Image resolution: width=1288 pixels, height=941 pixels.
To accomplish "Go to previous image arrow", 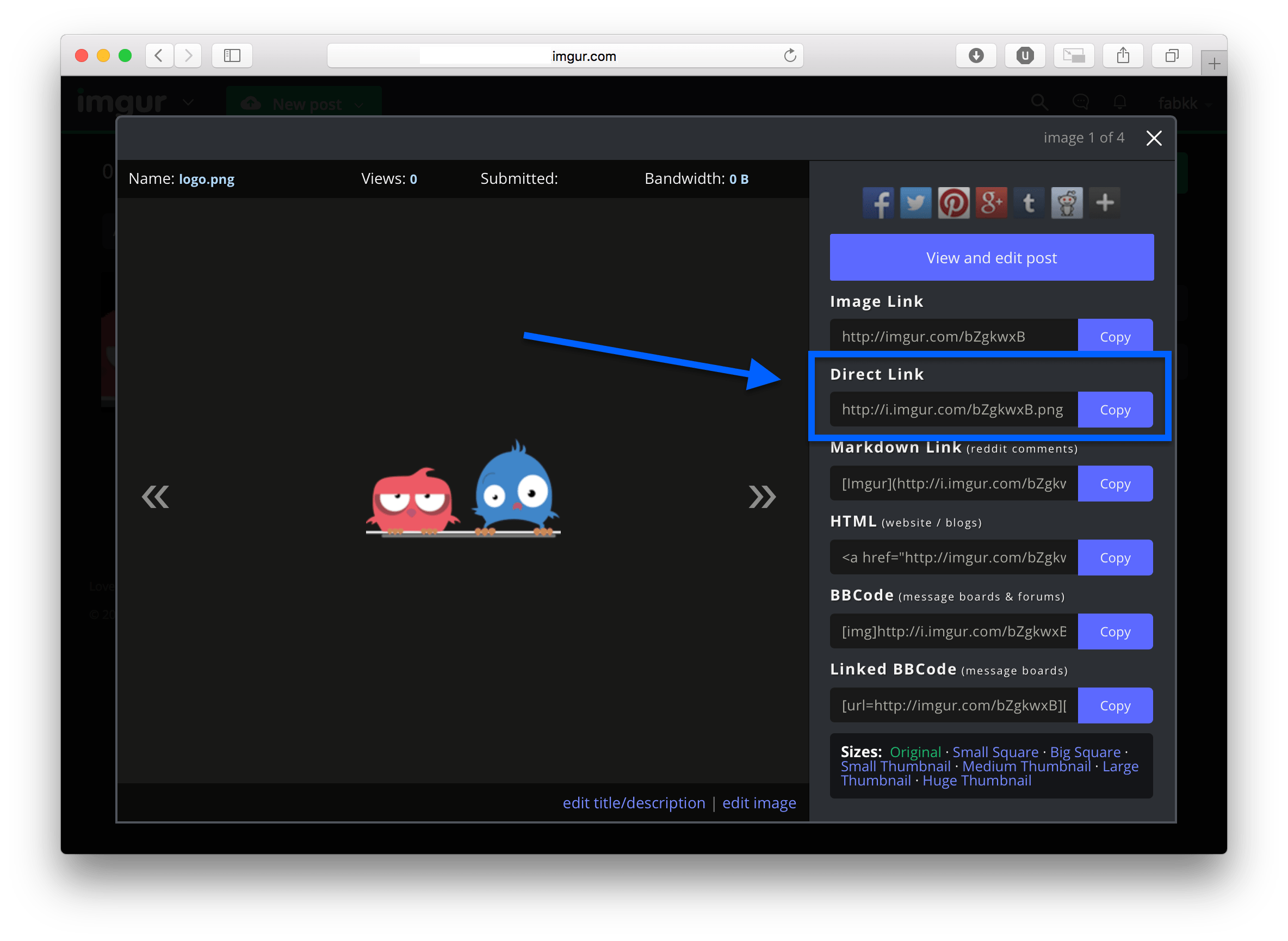I will coord(156,497).
